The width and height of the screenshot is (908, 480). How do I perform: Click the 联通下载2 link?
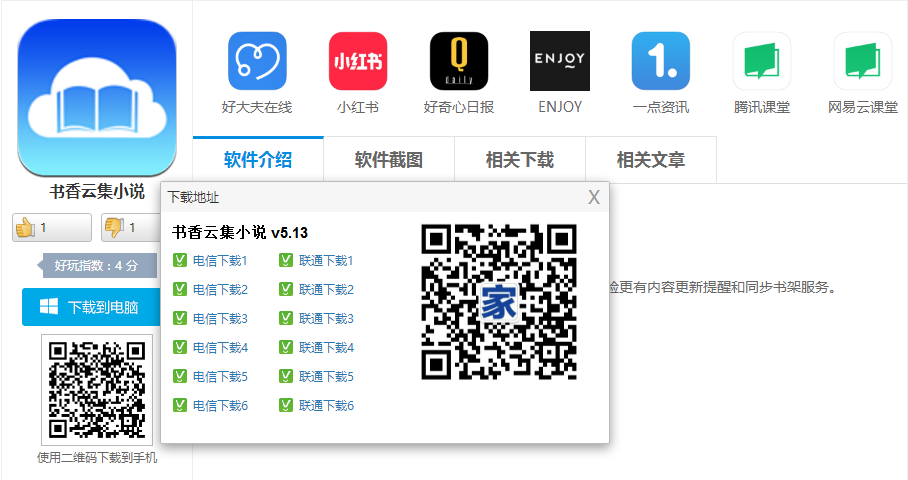326,290
